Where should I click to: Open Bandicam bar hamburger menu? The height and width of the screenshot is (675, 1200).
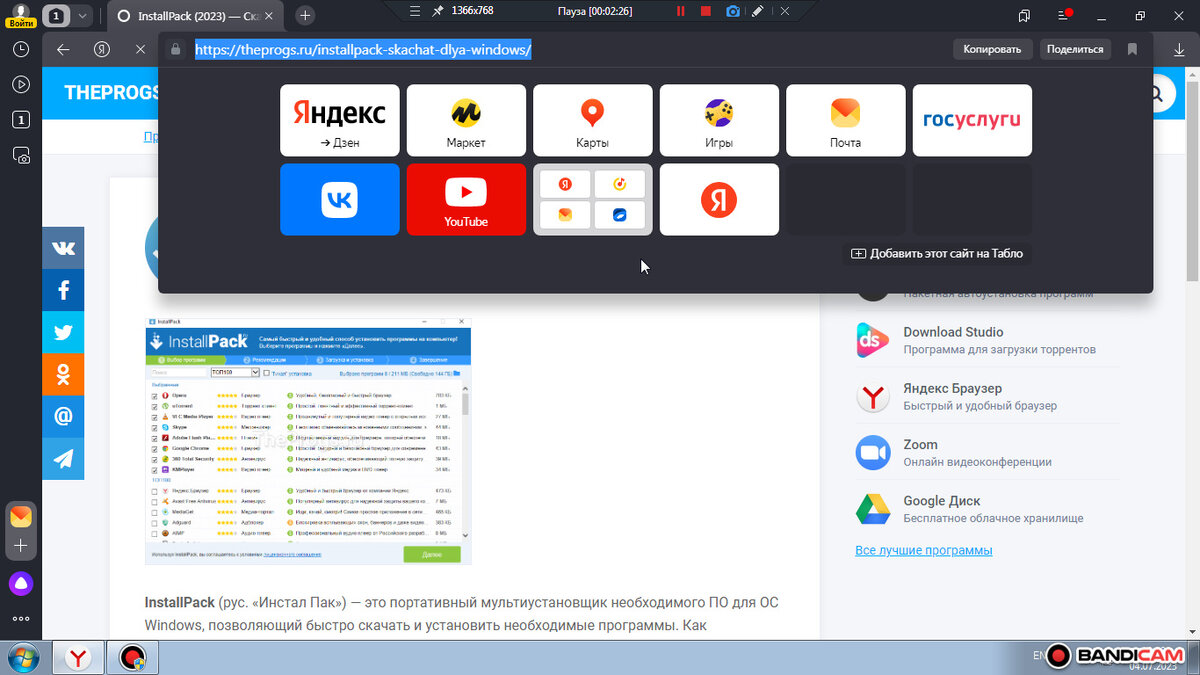tap(416, 11)
